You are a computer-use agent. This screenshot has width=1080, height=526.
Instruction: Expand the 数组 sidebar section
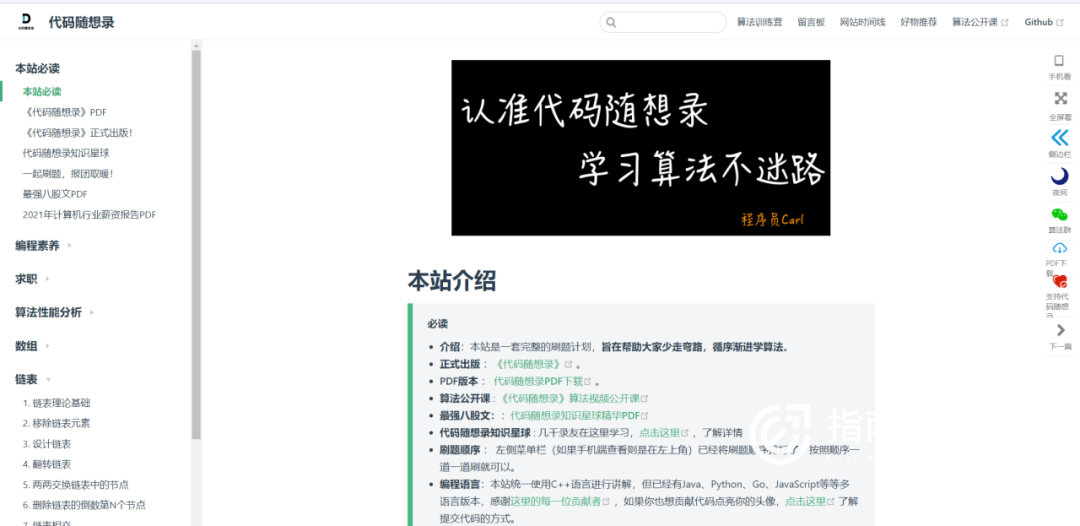(x=32, y=346)
